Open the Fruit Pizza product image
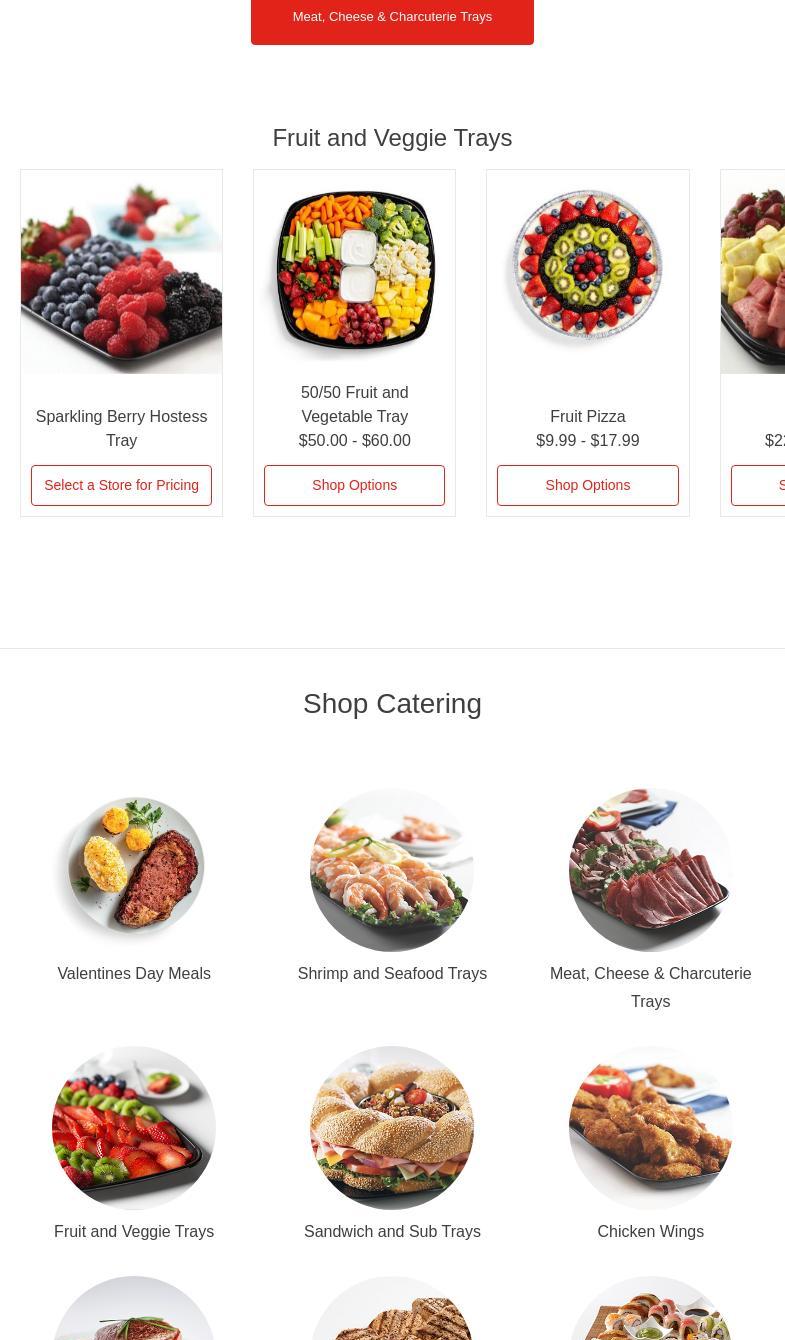The image size is (785, 1340). click(x=587, y=272)
